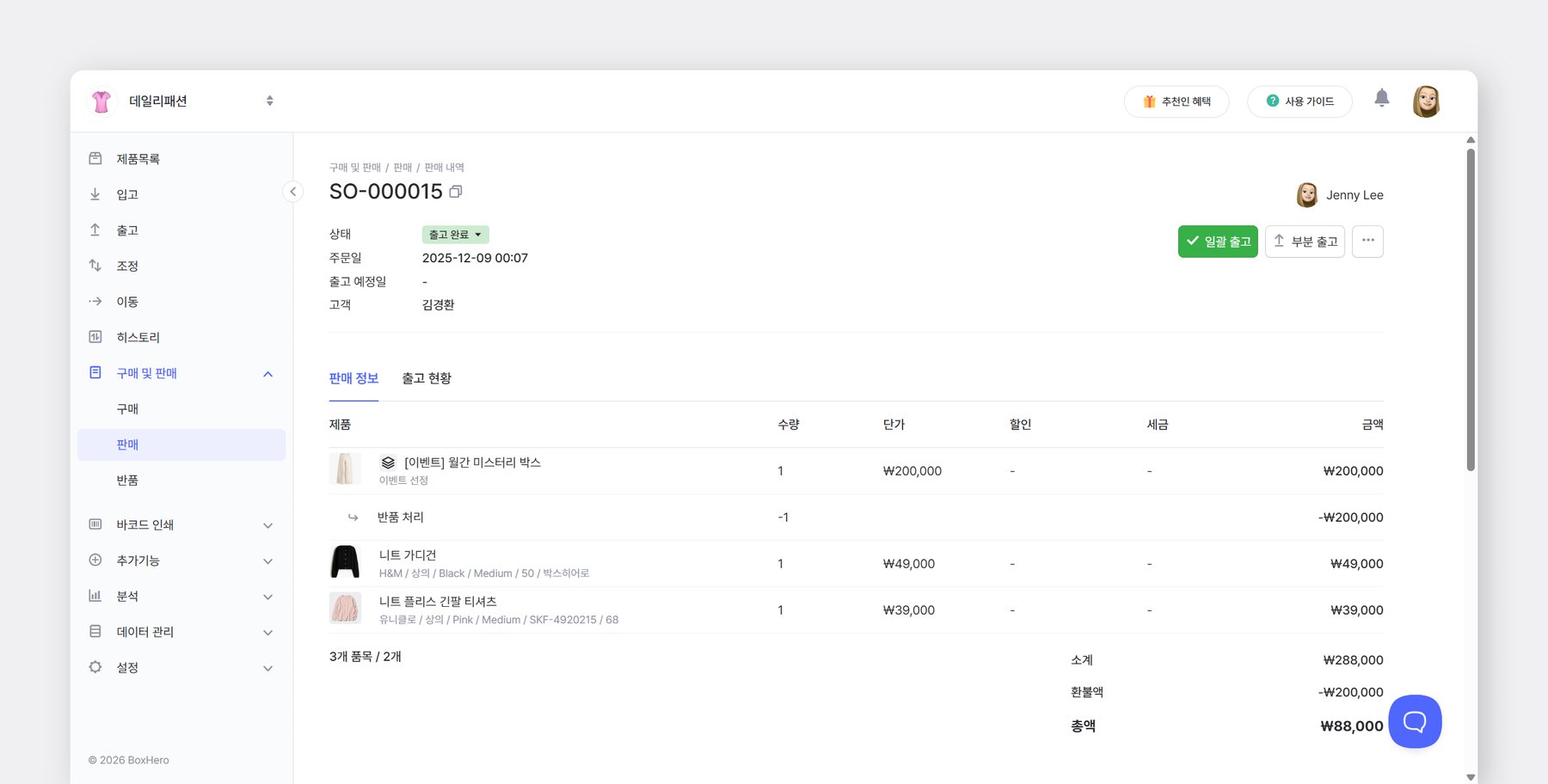
Task: Select the 분석 chart icon in sidebar
Action: coord(95,596)
